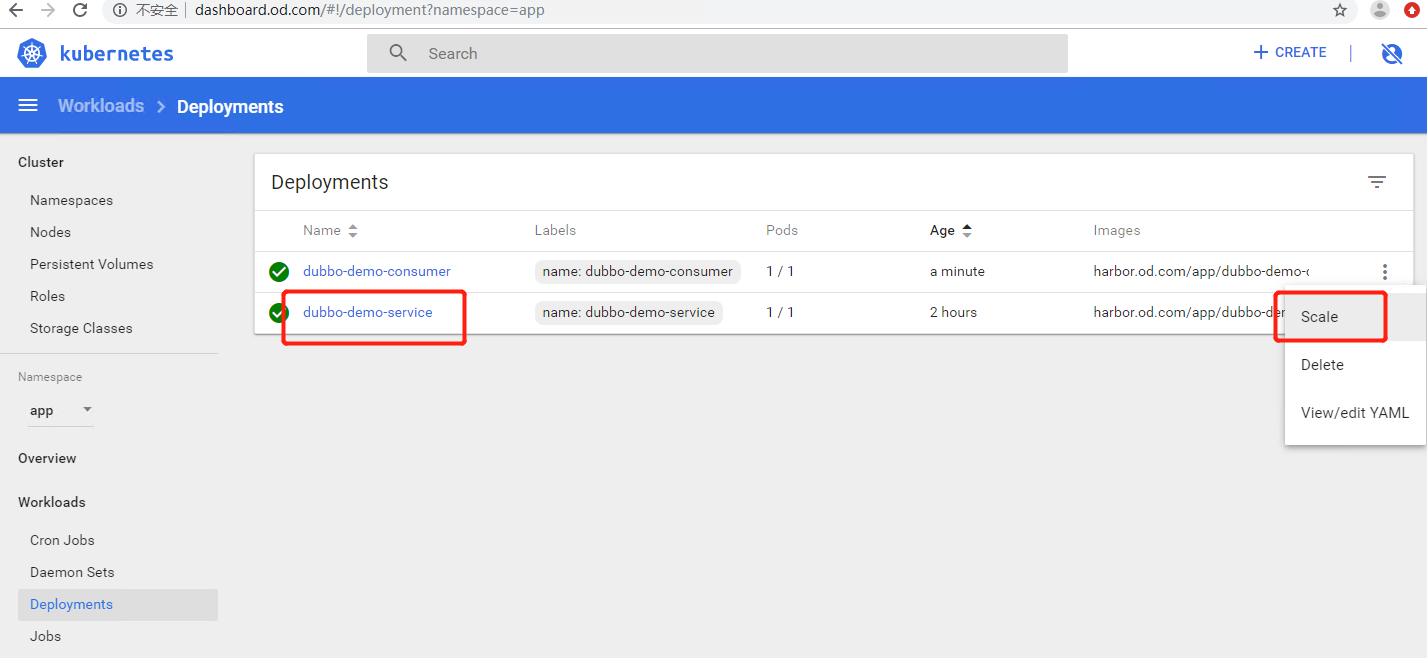Screen dimensions: 1427x658
Task: Toggle the hamburger navigation menu
Action: click(28, 106)
